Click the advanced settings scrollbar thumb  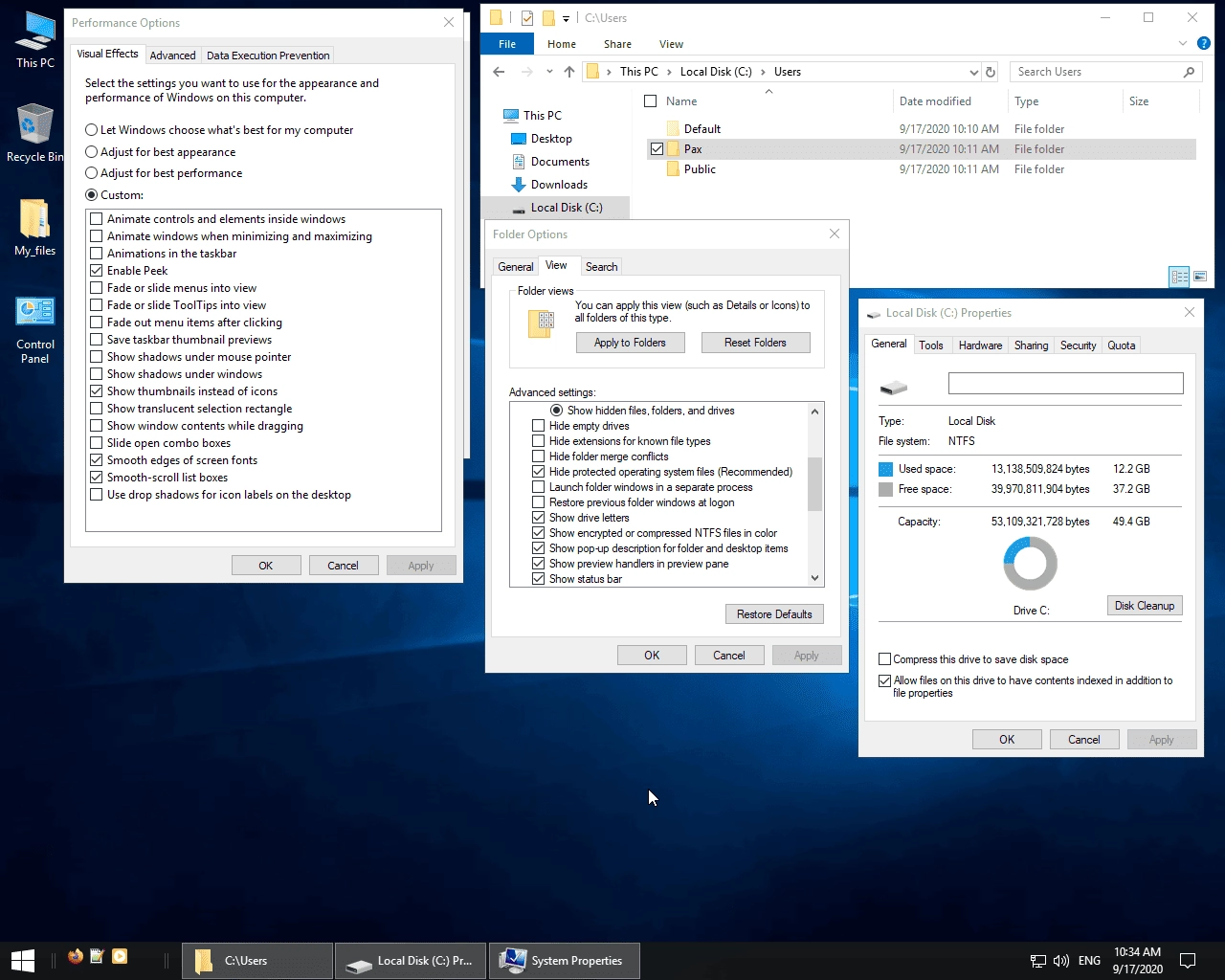pos(815,484)
